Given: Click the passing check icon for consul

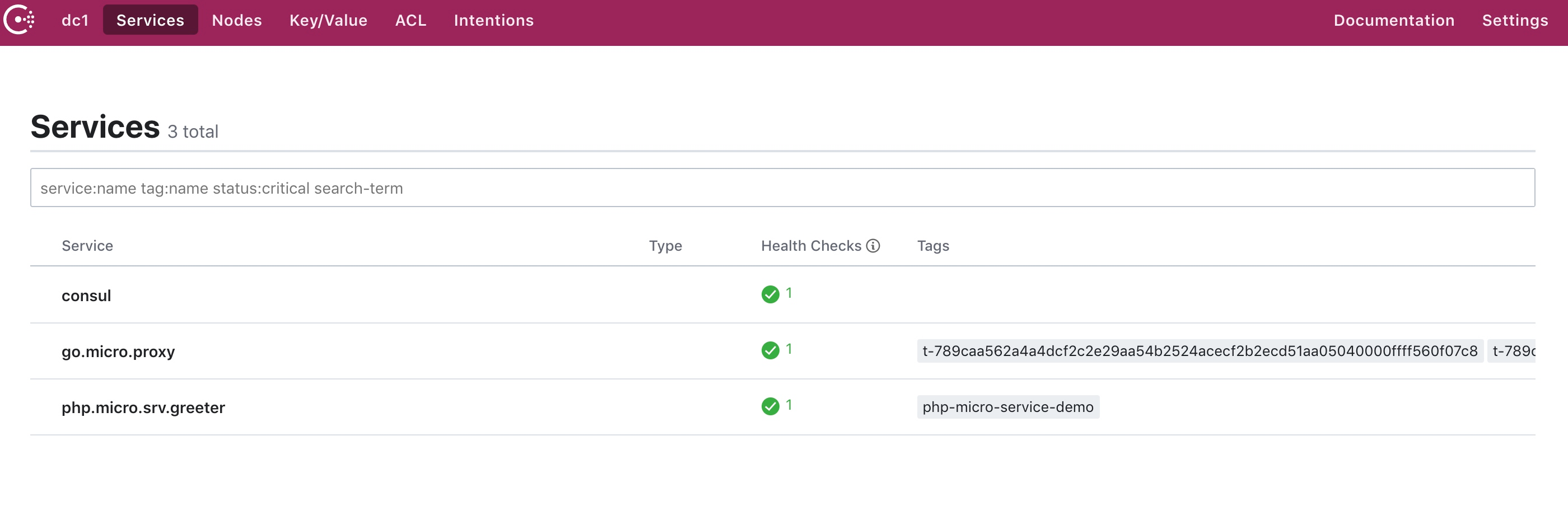Looking at the screenshot, I should pyautogui.click(x=769, y=294).
